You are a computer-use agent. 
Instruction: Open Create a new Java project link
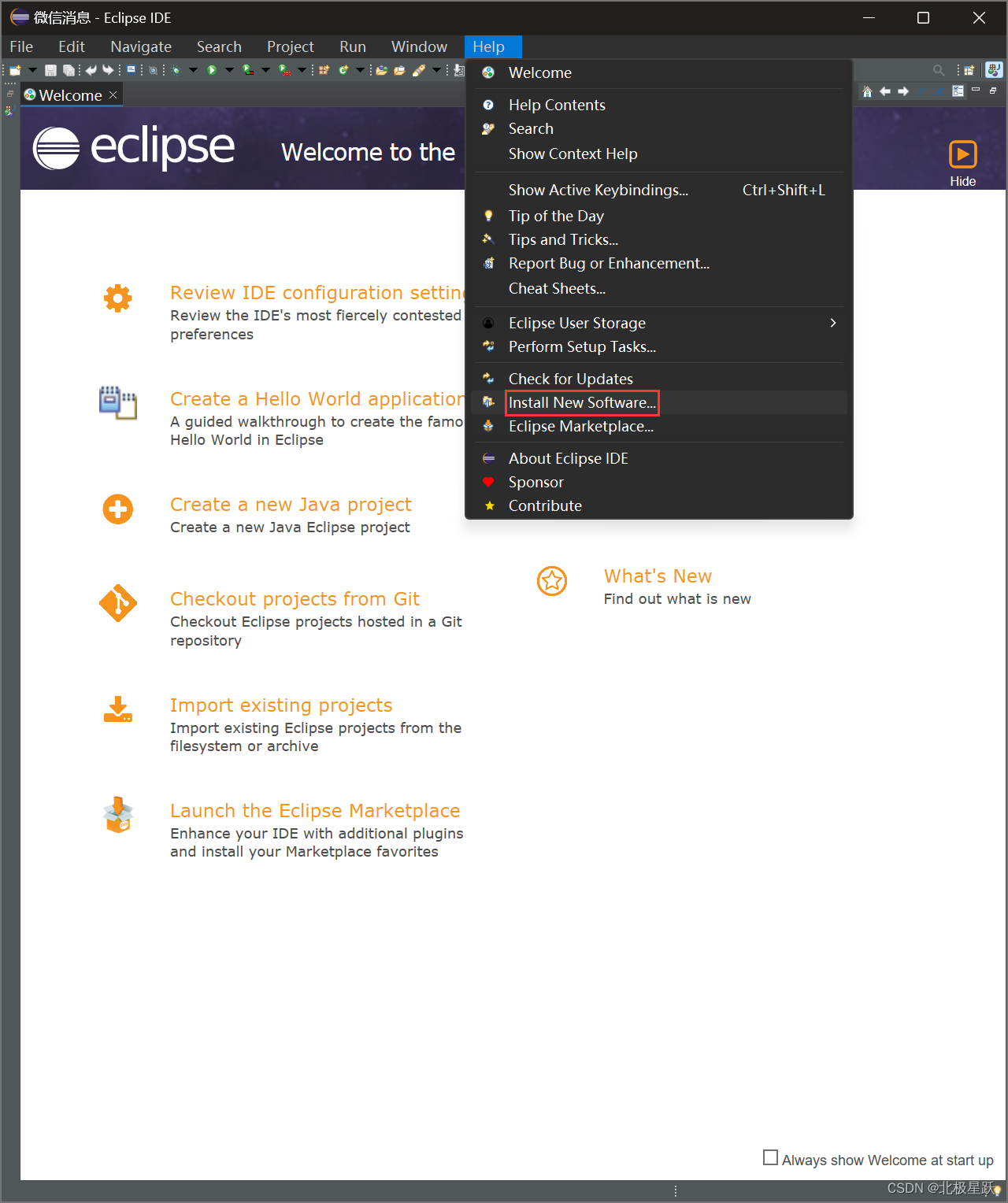(291, 505)
